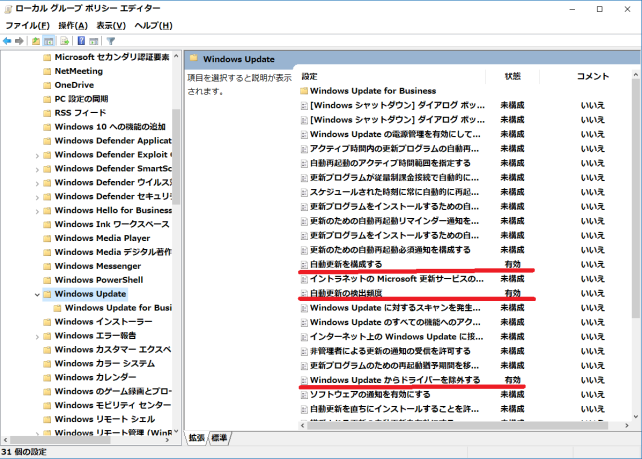Expand Windows Defender Exploit node

pyautogui.click(x=37, y=156)
